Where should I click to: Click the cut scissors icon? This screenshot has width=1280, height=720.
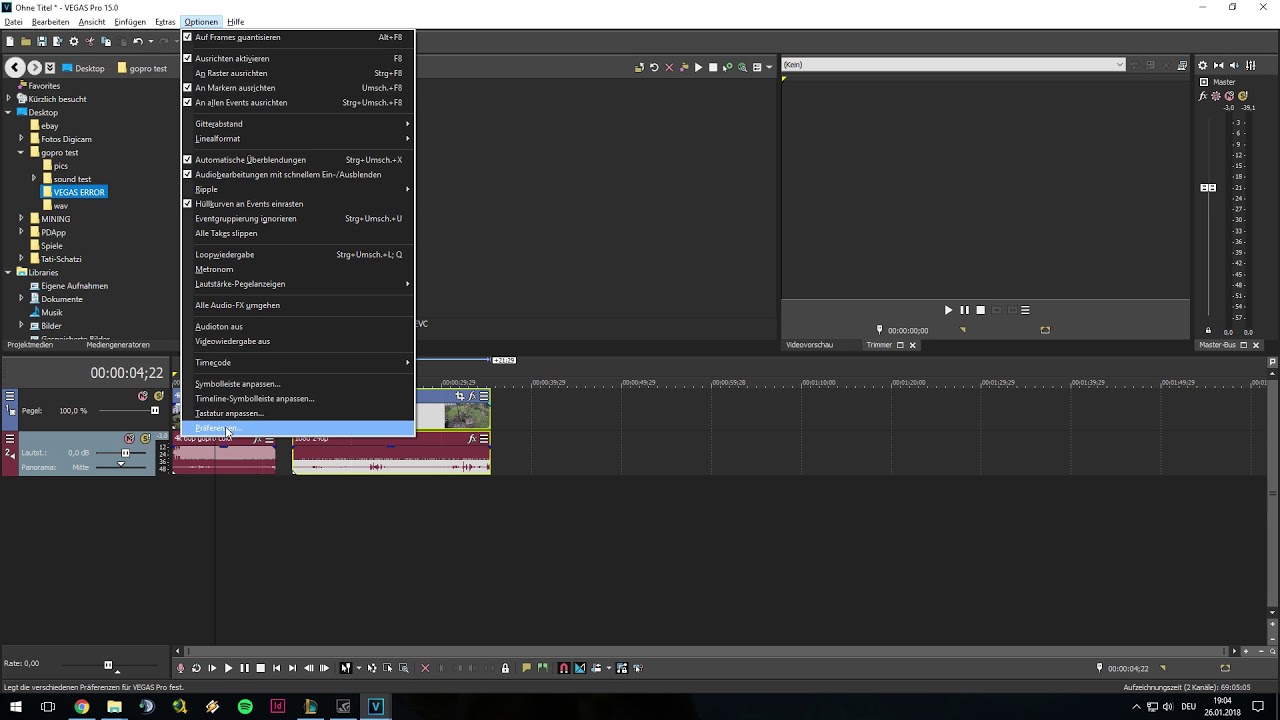click(x=90, y=41)
